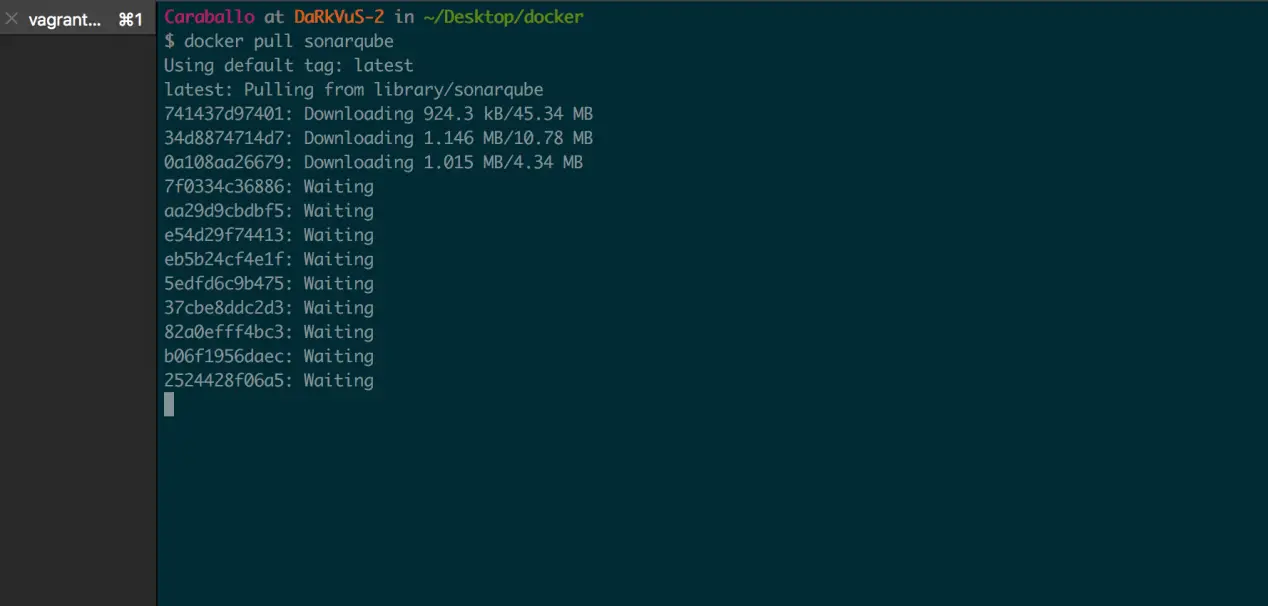Image resolution: width=1268 pixels, height=606 pixels.
Task: Click the aa29d9cbdbf5 Waiting line
Action: pyautogui.click(x=268, y=211)
